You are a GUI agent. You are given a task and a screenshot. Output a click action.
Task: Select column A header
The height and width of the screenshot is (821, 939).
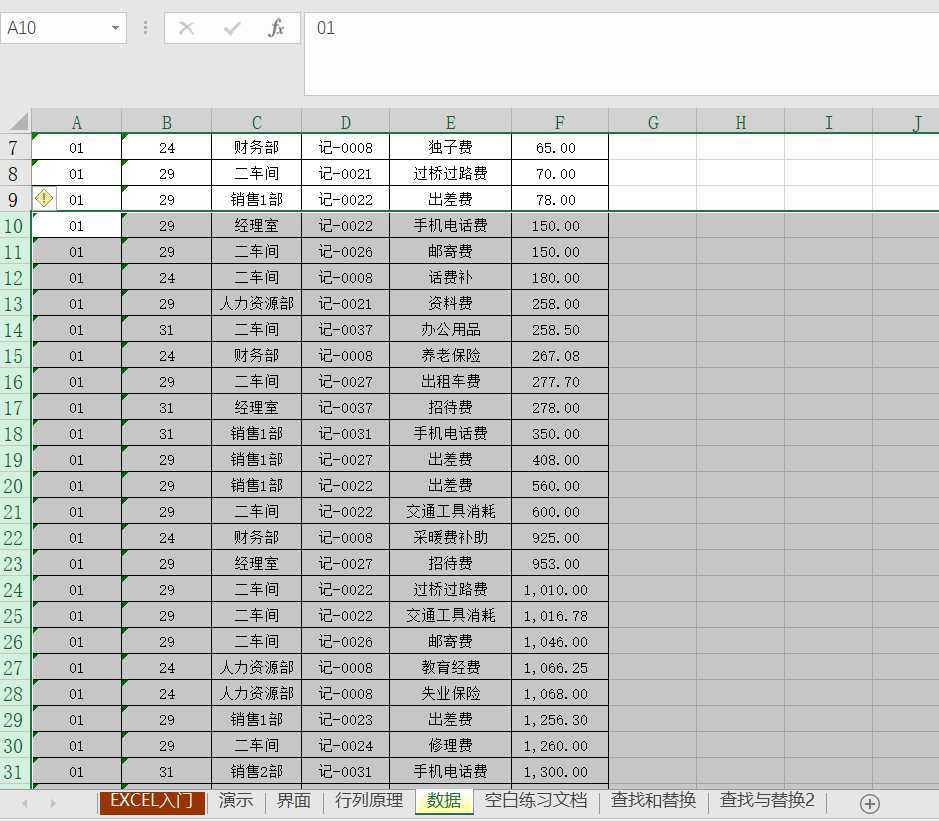(77, 122)
